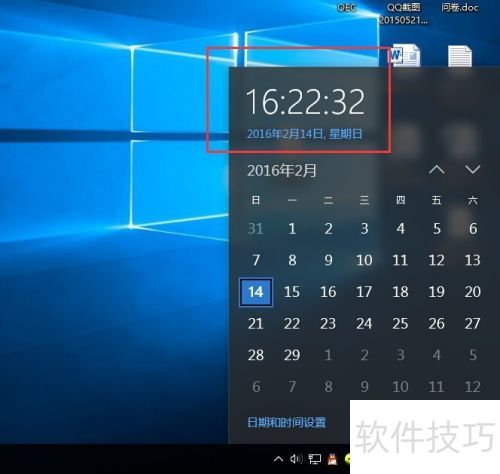
Task: Select February 19 in calendar
Action: [437, 292]
